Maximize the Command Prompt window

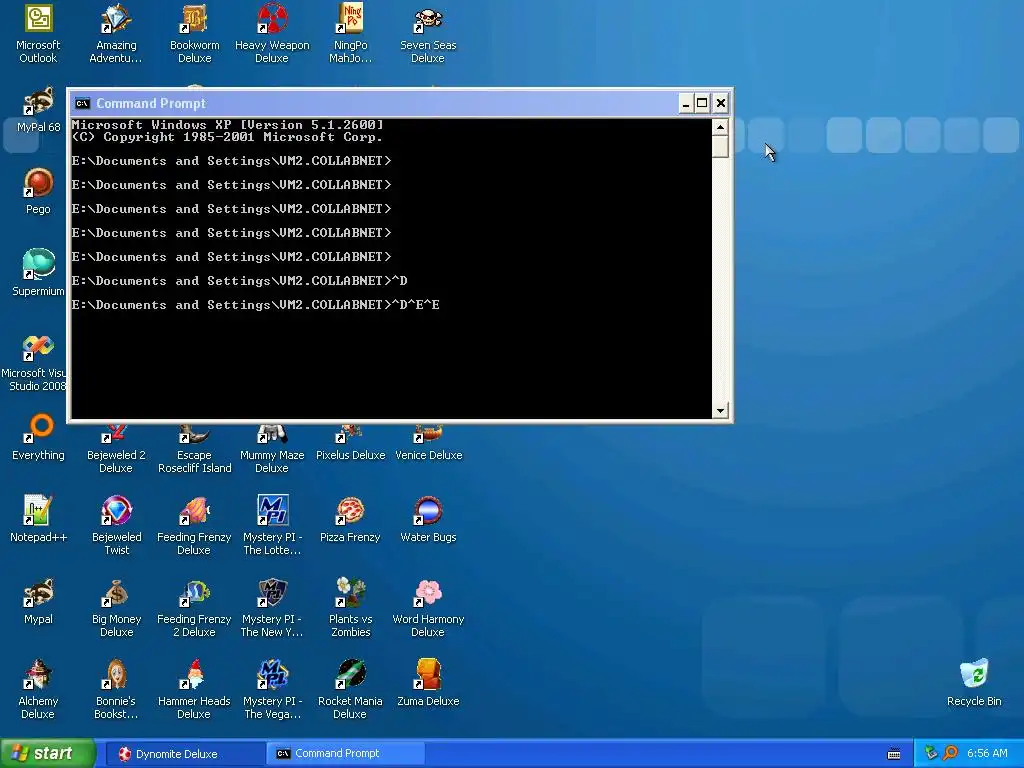(702, 103)
